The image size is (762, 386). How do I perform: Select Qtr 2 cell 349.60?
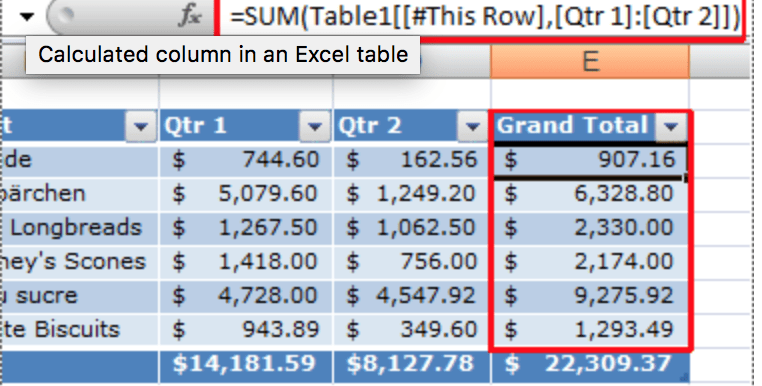click(x=412, y=330)
